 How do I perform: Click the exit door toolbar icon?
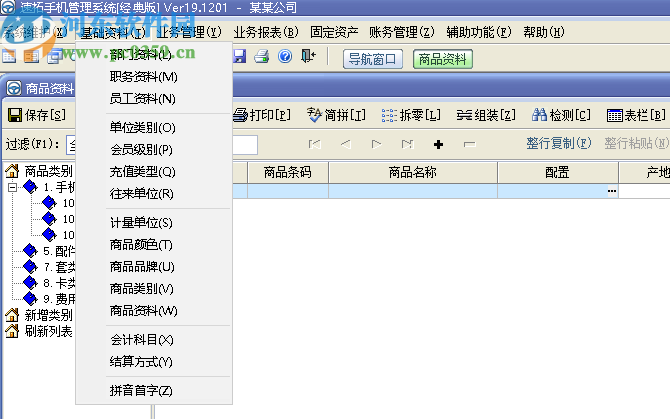coord(308,56)
